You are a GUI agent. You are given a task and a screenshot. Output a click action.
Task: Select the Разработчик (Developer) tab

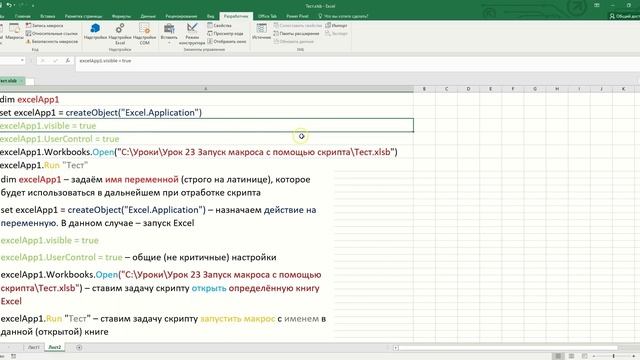coord(236,16)
